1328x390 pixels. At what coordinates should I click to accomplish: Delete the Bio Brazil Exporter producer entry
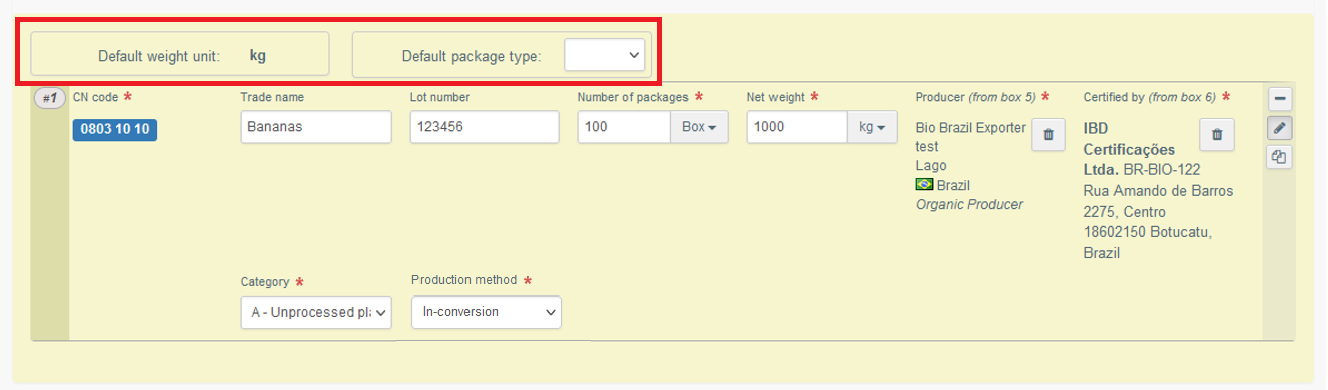click(1048, 134)
